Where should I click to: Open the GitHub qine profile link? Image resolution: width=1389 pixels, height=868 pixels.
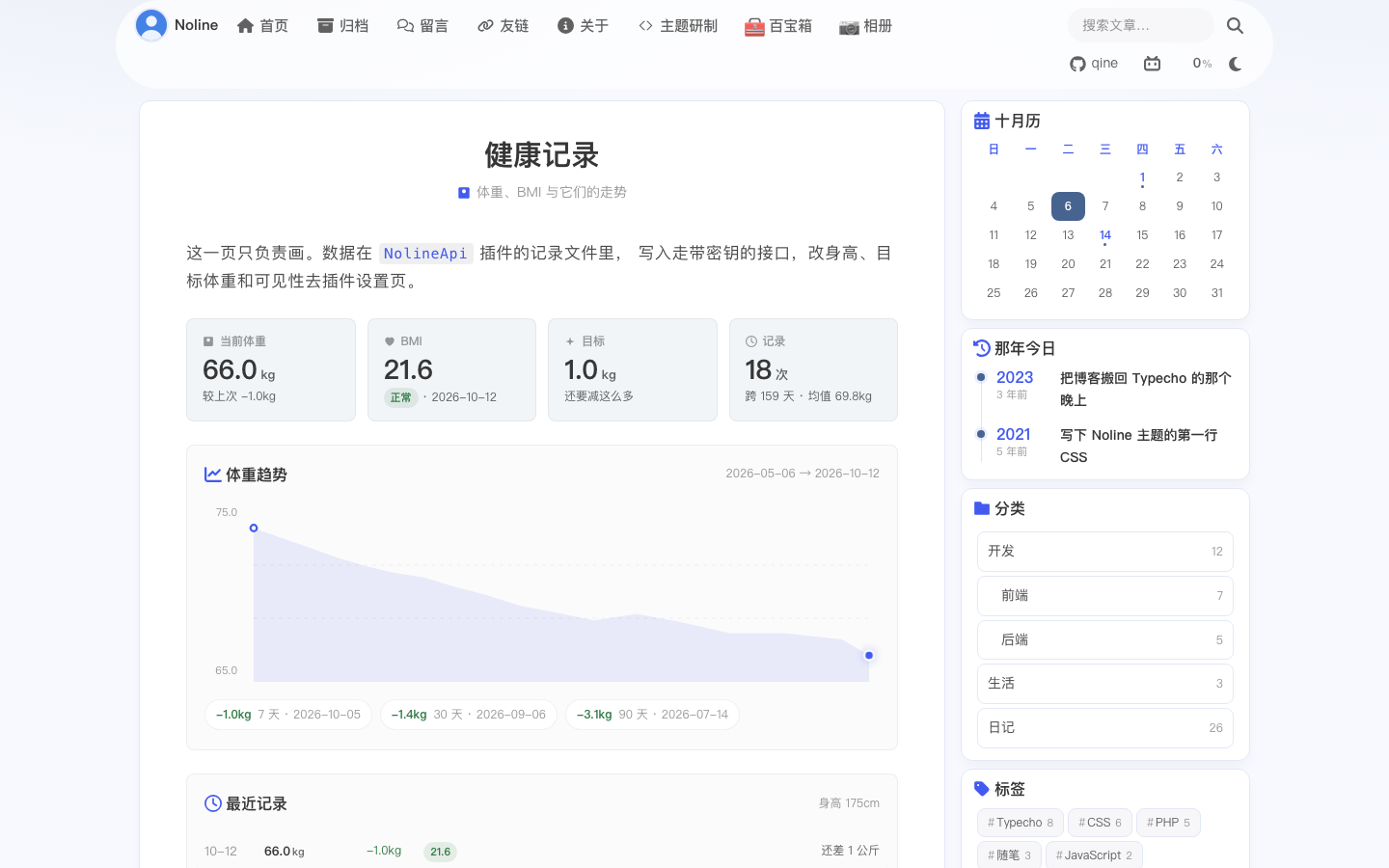click(x=1094, y=64)
